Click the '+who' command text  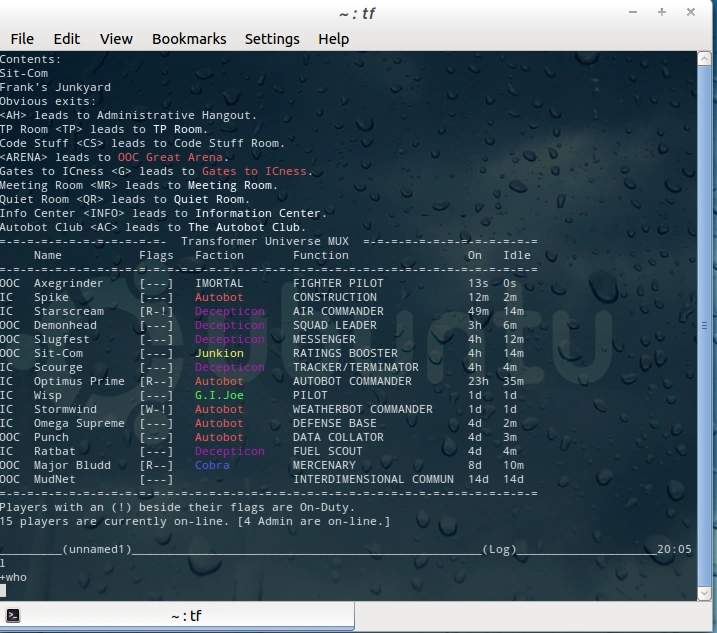point(13,577)
